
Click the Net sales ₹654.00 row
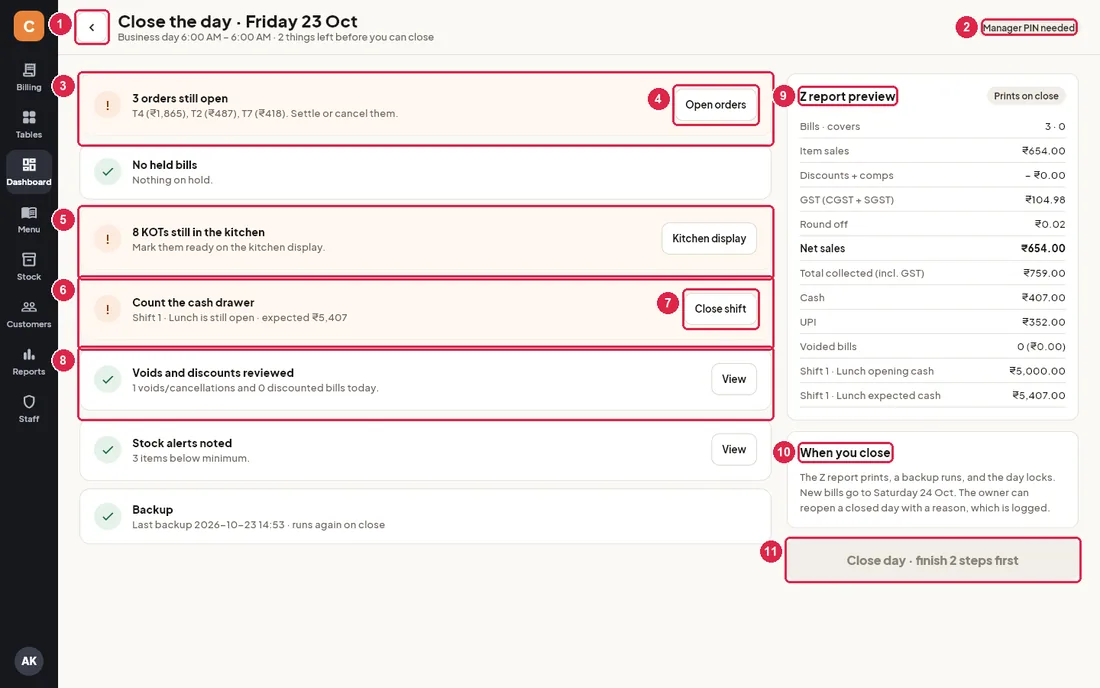coord(932,248)
